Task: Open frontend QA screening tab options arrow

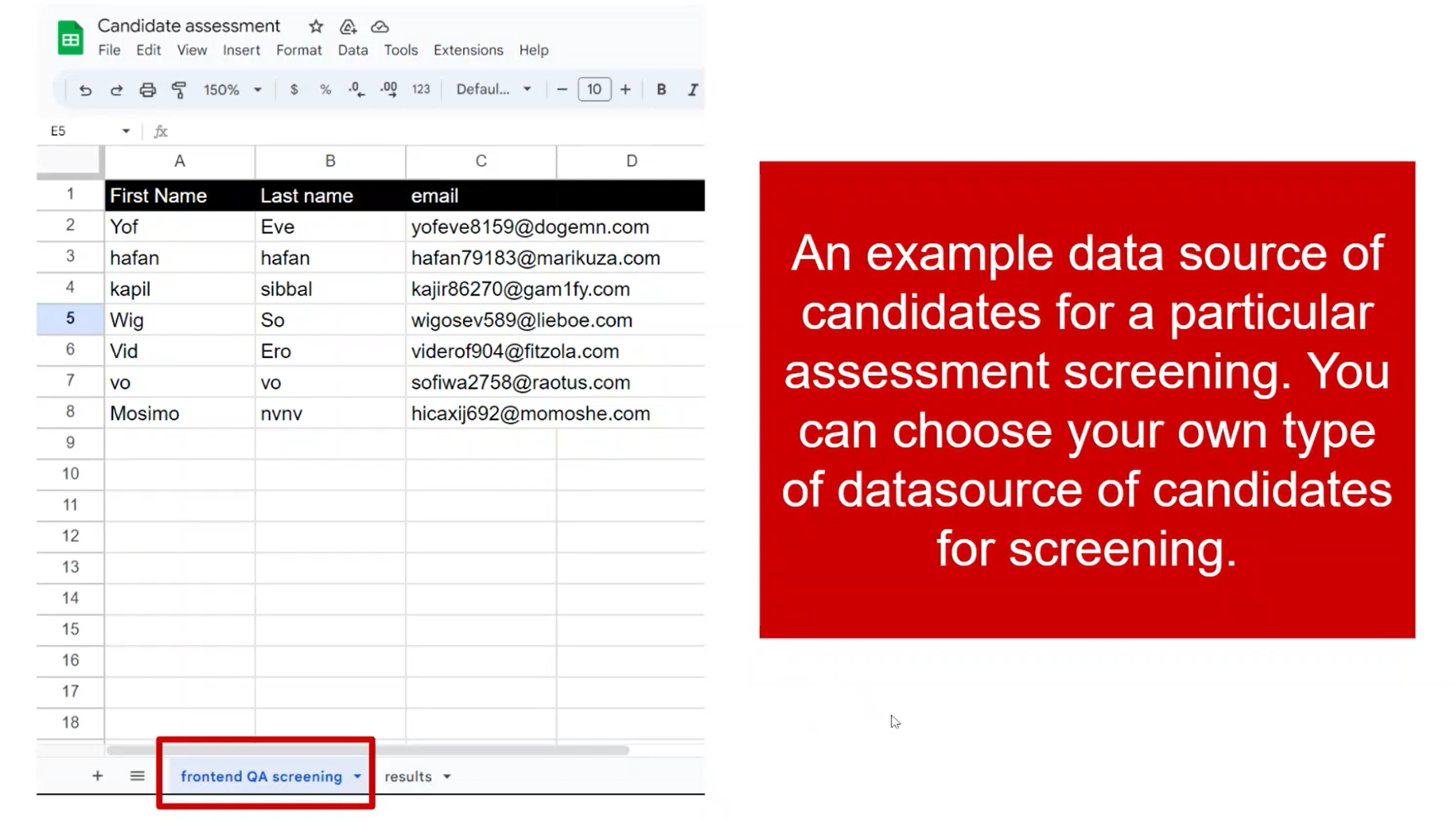Action: click(357, 777)
